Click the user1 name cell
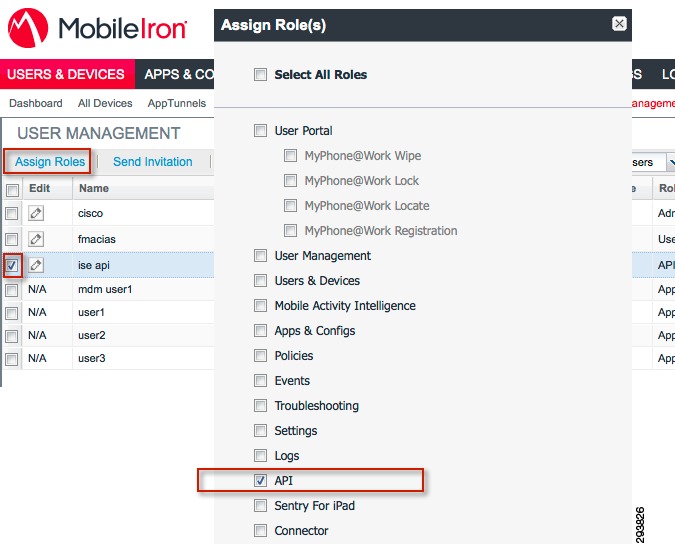Image resolution: width=675 pixels, height=544 pixels. click(x=91, y=312)
